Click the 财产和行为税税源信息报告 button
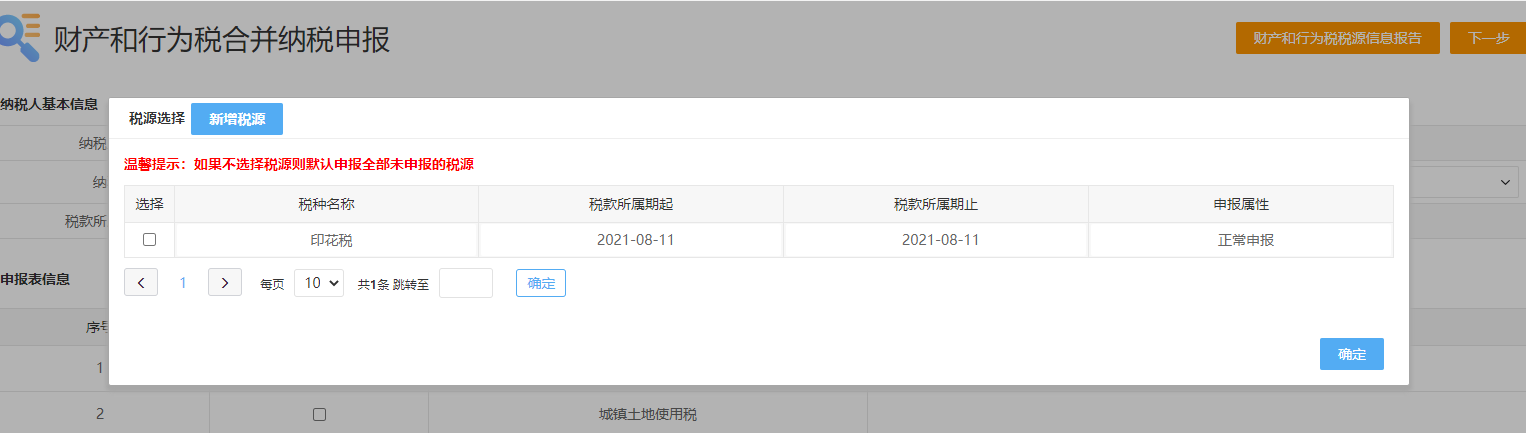 pos(1337,38)
